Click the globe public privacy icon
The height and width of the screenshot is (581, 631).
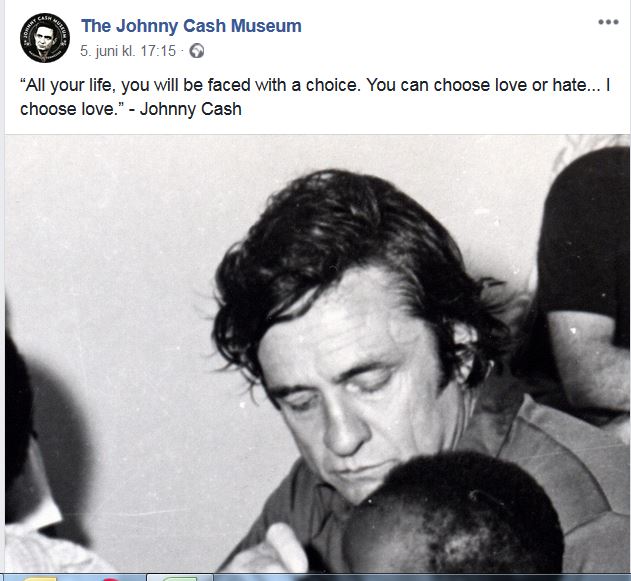[197, 51]
